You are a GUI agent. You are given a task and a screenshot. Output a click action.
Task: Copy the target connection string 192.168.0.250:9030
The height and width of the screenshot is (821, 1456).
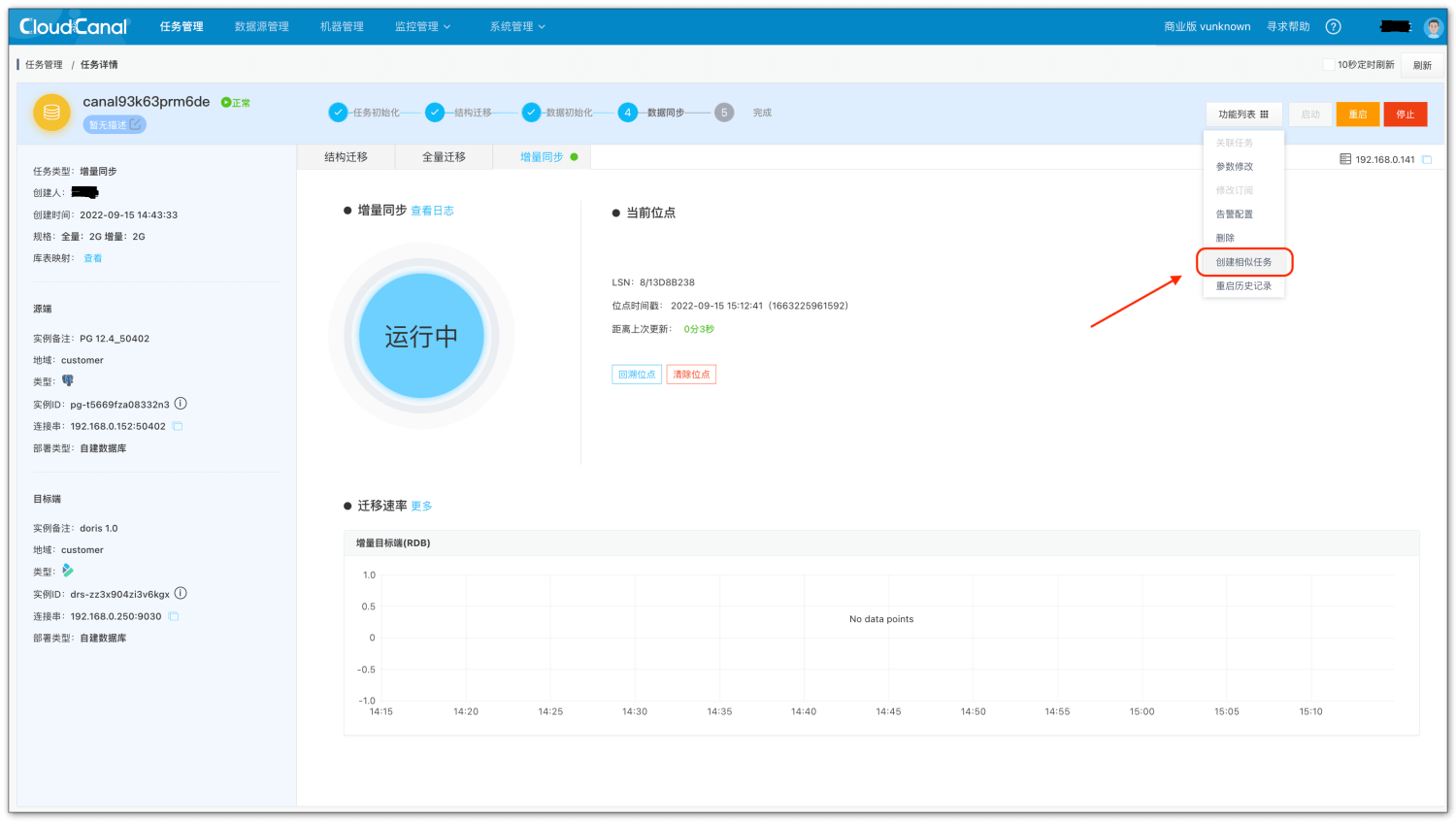pos(174,616)
